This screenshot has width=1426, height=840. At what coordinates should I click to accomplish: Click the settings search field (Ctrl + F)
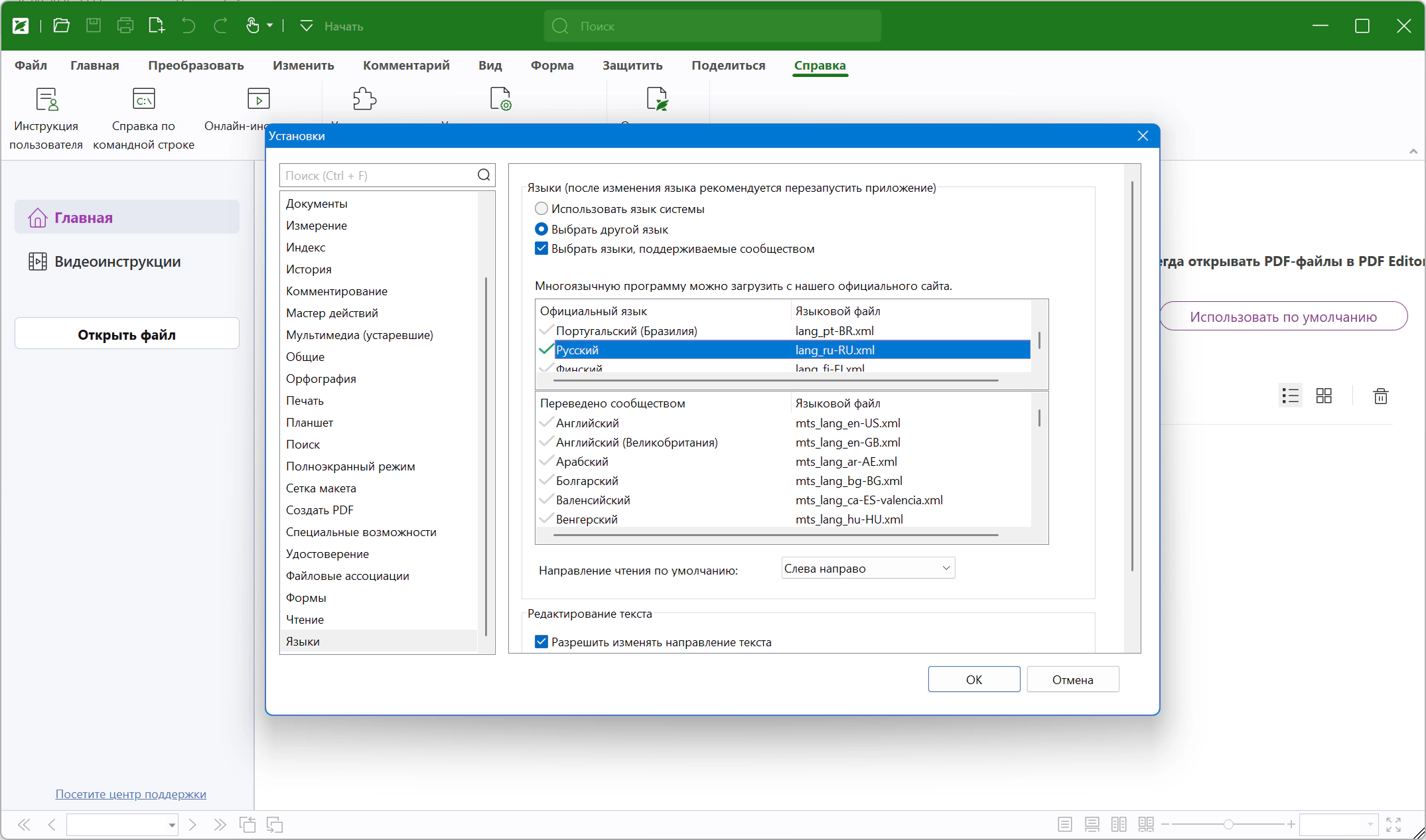[x=378, y=175]
